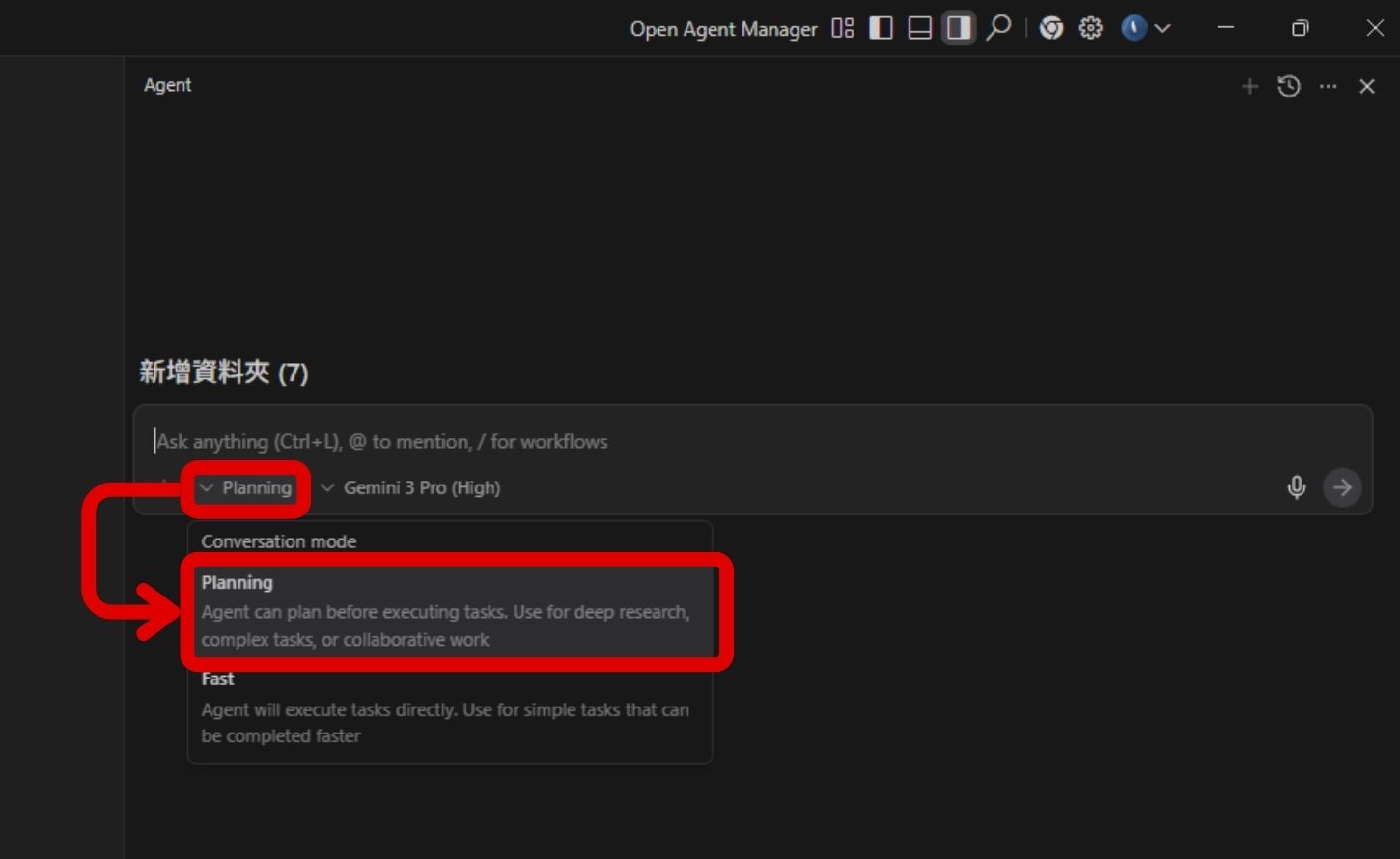
Task: Click the blue user profile avatar
Action: tap(1134, 29)
